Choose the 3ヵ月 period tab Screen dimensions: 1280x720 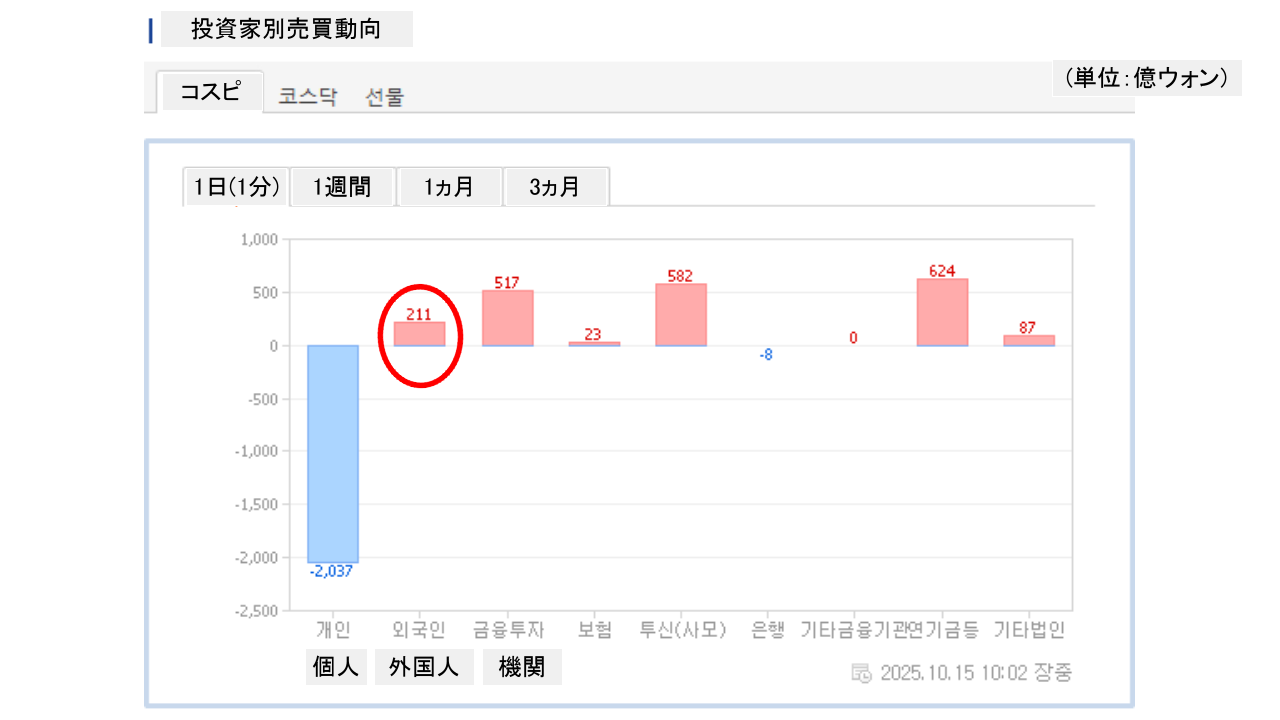[x=555, y=187]
